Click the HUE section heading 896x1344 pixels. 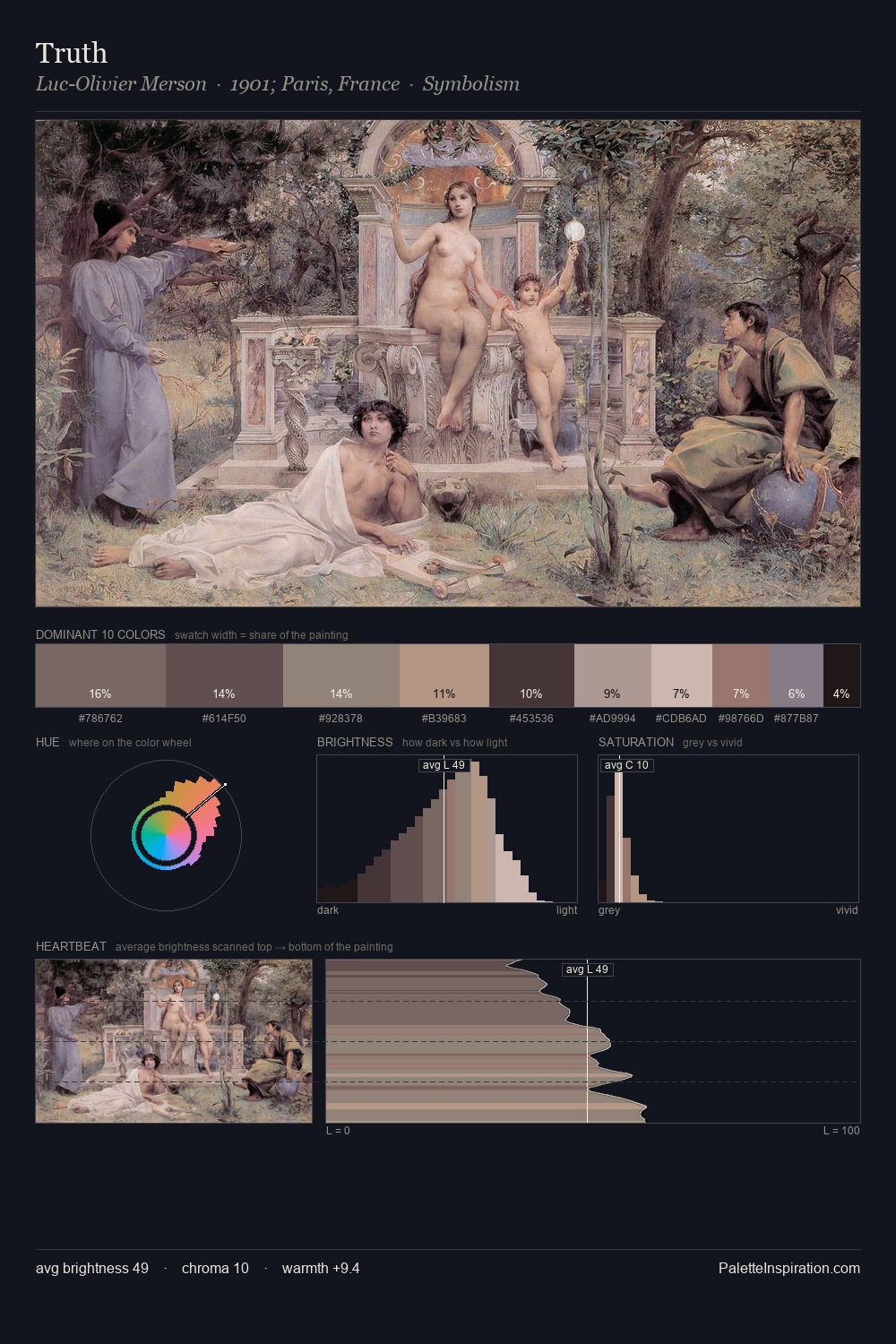(47, 742)
